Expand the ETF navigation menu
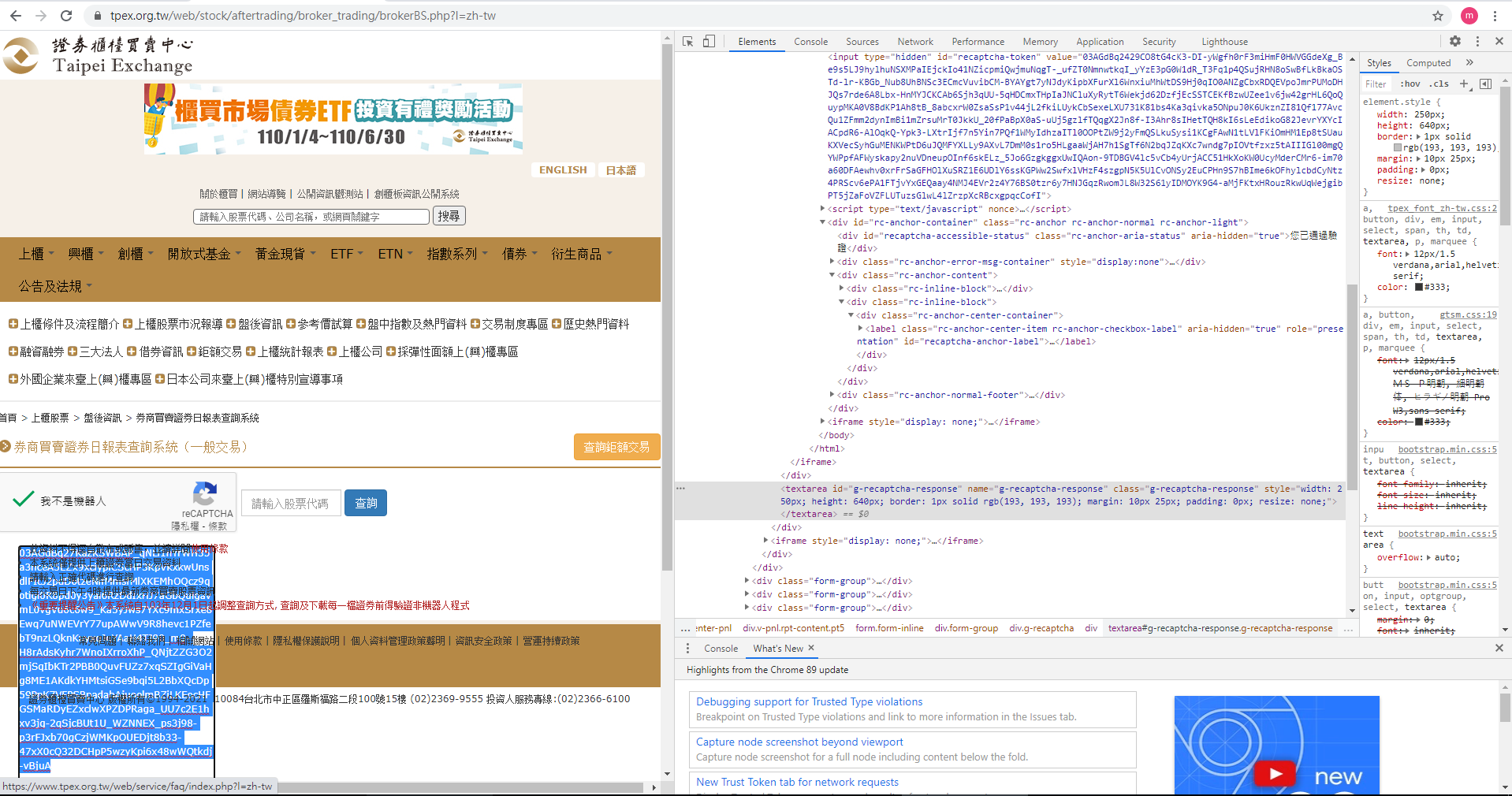Image resolution: width=1512 pixels, height=796 pixels. [347, 254]
